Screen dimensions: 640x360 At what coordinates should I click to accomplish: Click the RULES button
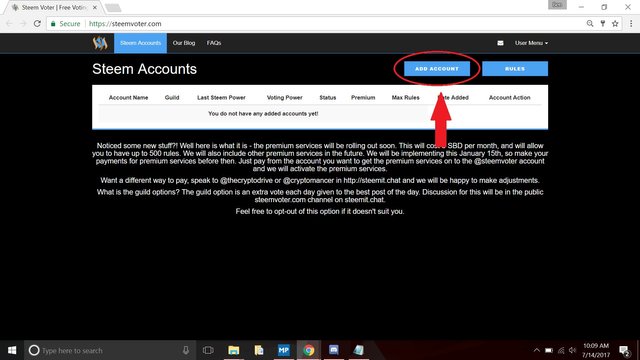[515, 69]
